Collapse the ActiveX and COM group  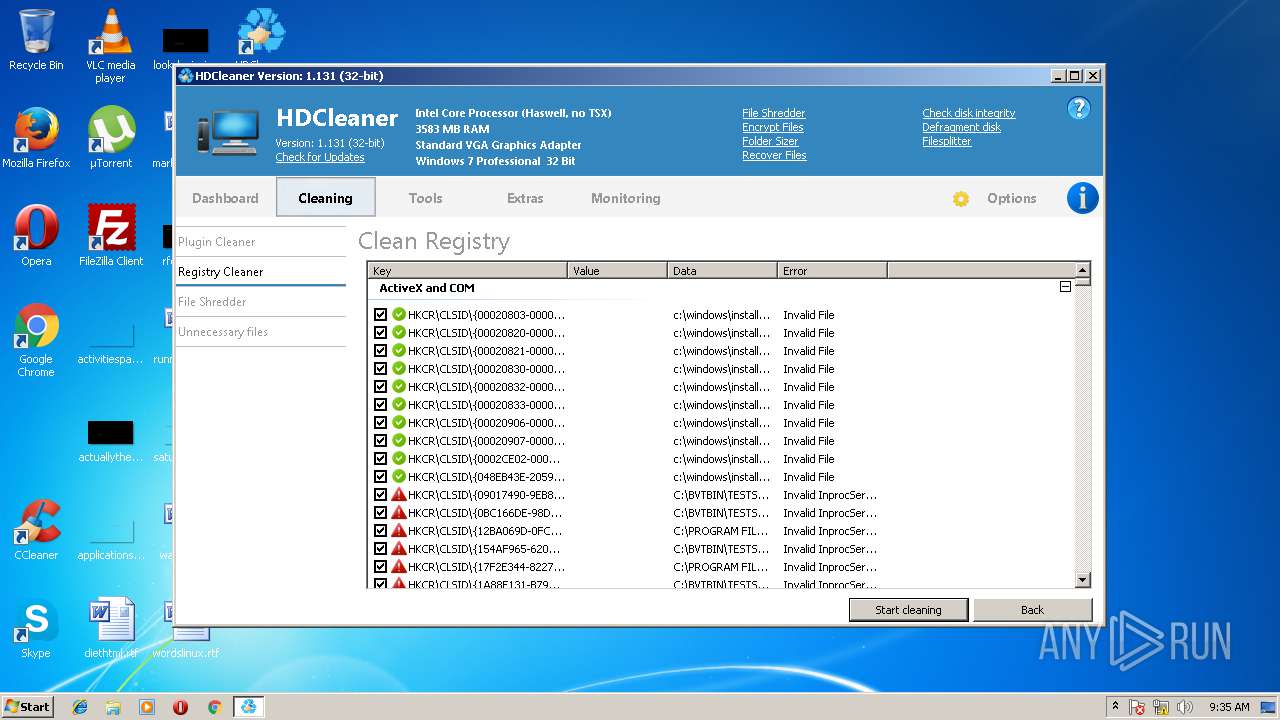click(x=1065, y=287)
